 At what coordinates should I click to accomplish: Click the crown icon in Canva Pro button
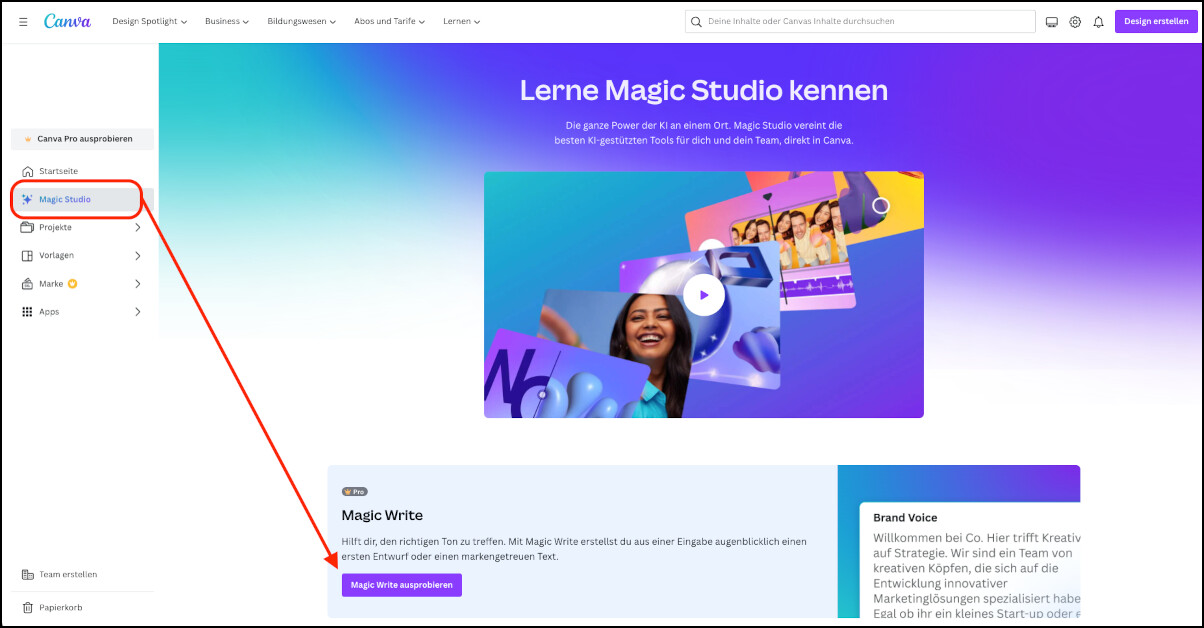click(28, 139)
